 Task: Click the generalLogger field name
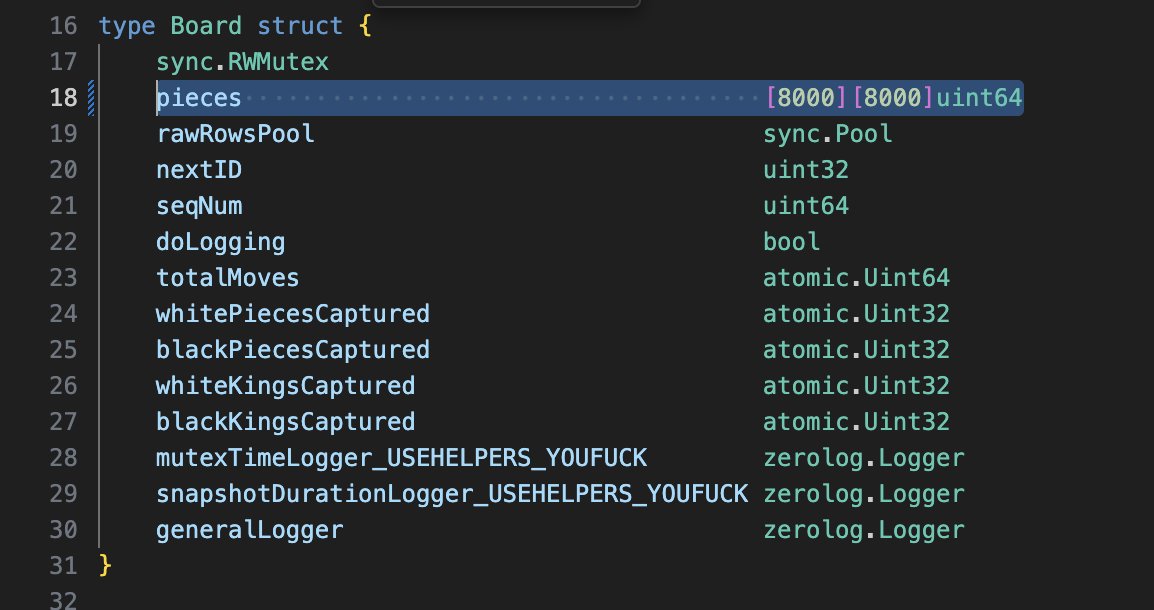[249, 531]
